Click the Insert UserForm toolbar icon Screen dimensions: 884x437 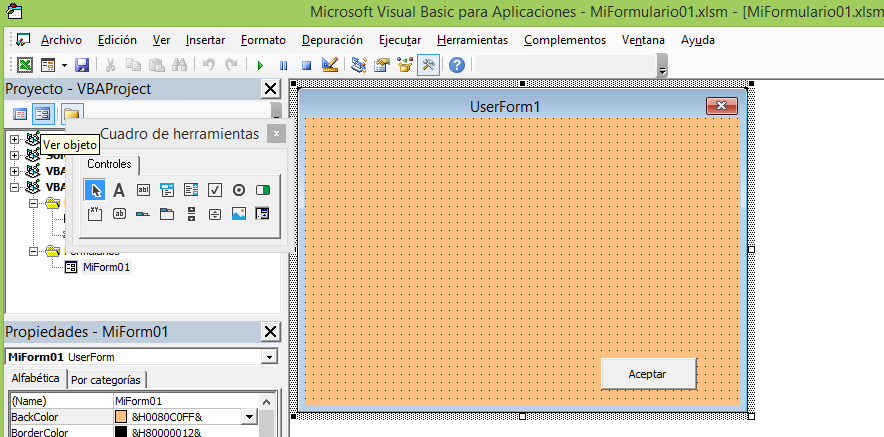pyautogui.click(x=48, y=65)
